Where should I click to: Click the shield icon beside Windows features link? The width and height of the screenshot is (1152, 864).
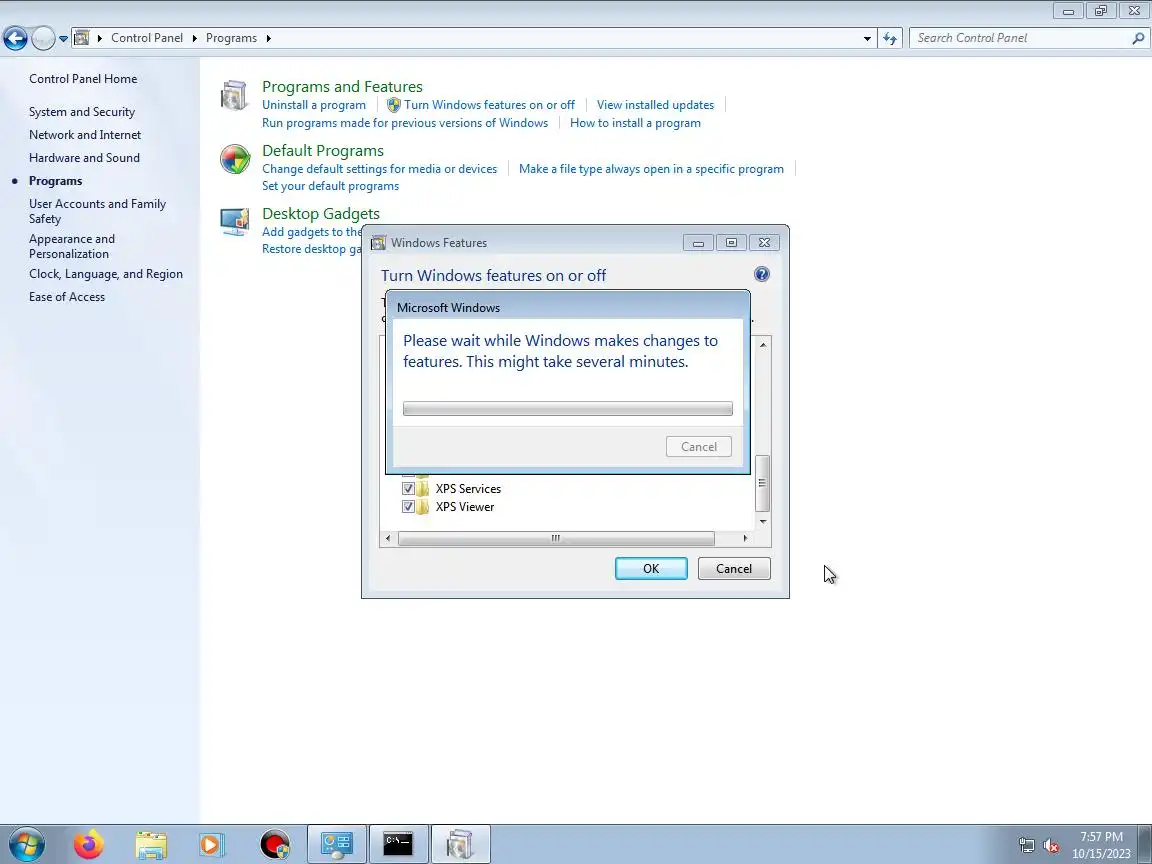[x=394, y=105]
